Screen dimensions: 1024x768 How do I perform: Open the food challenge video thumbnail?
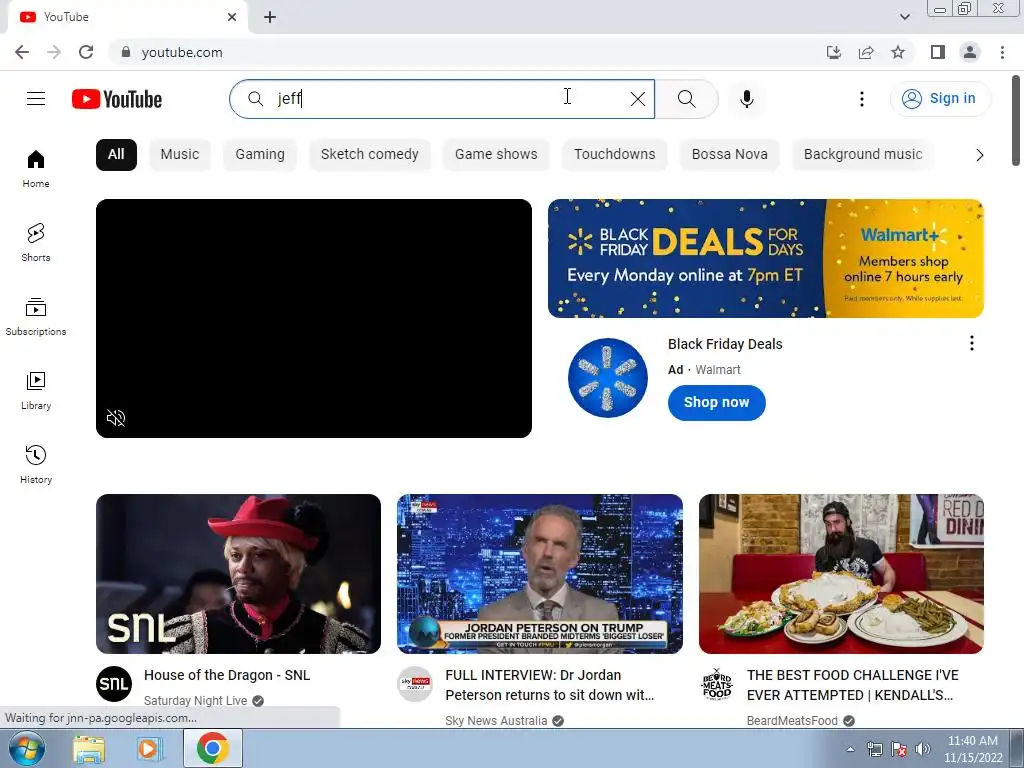(841, 573)
